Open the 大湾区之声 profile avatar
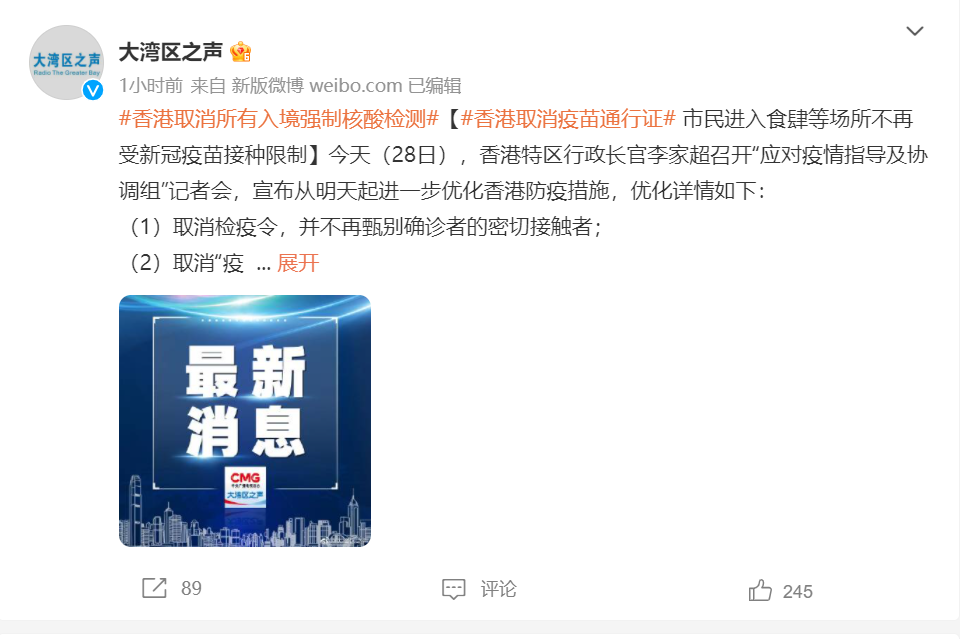Image resolution: width=960 pixels, height=639 pixels. [x=66, y=62]
